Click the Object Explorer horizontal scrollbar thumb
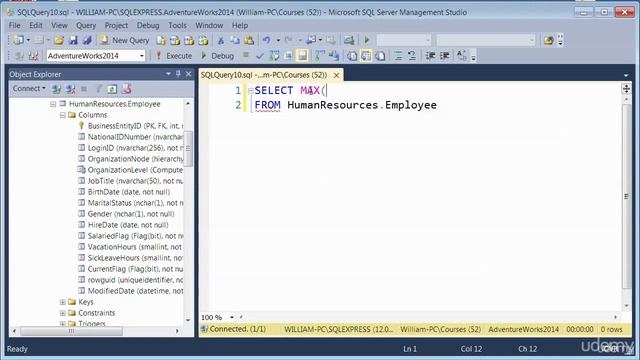The image size is (640, 360). pos(71,331)
